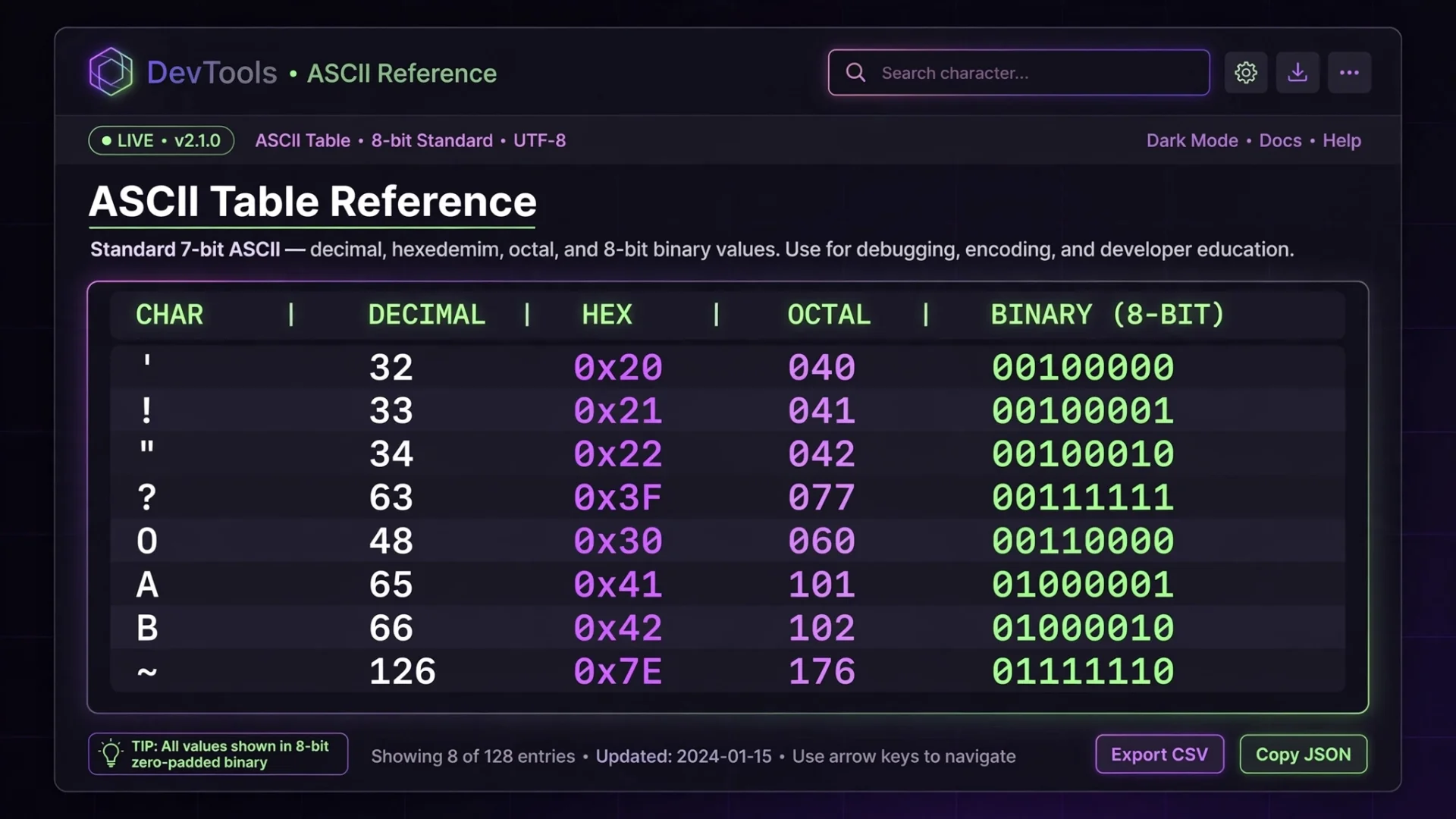Focus the Search character field
1456x819 pixels.
tap(1018, 73)
